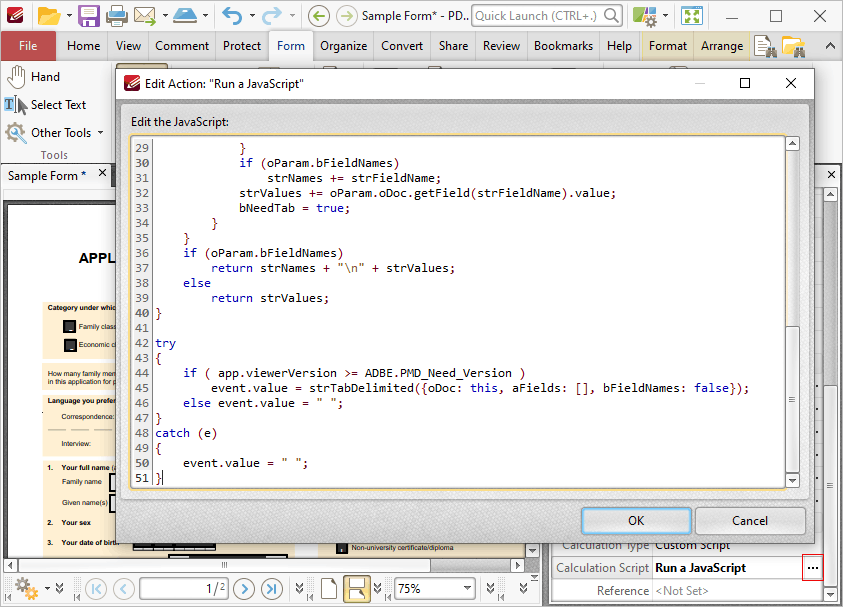Viewport: 843px width, 607px height.
Task: Open the Form ribbon tab
Action: (x=291, y=46)
